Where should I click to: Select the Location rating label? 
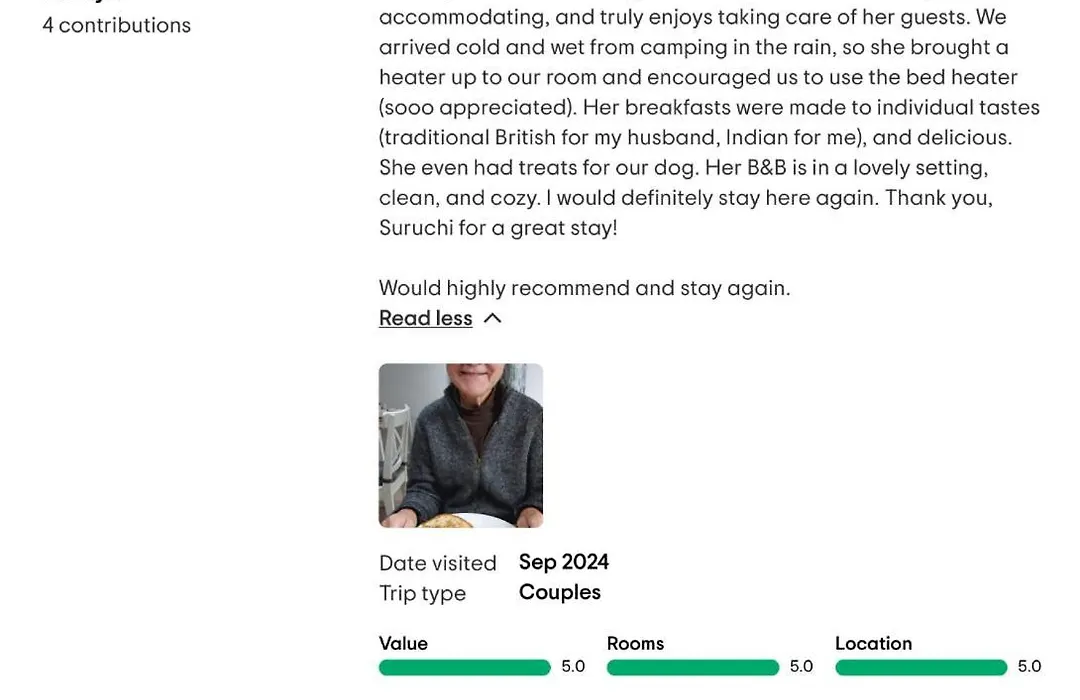873,644
